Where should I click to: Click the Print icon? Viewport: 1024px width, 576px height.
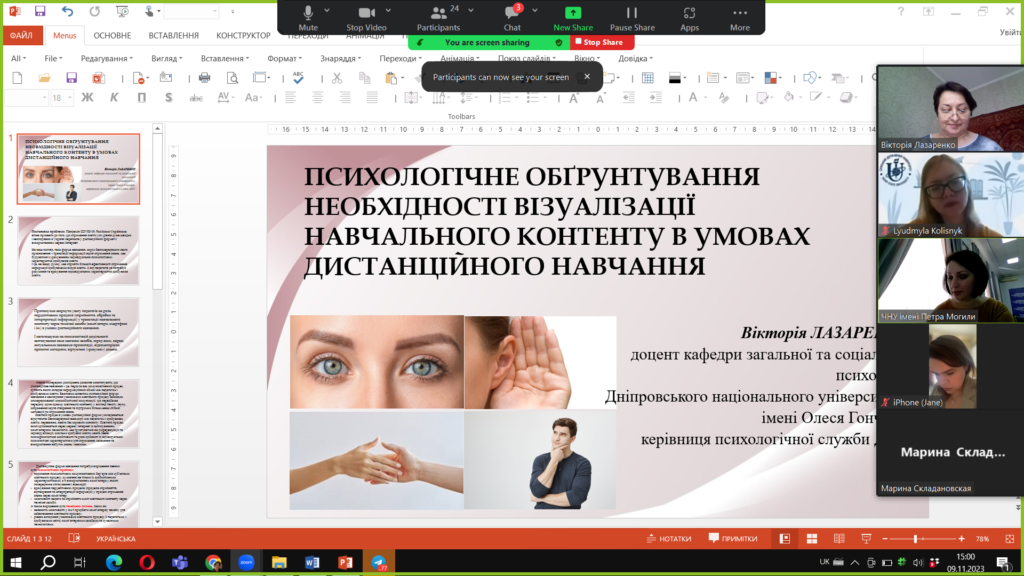[204, 78]
